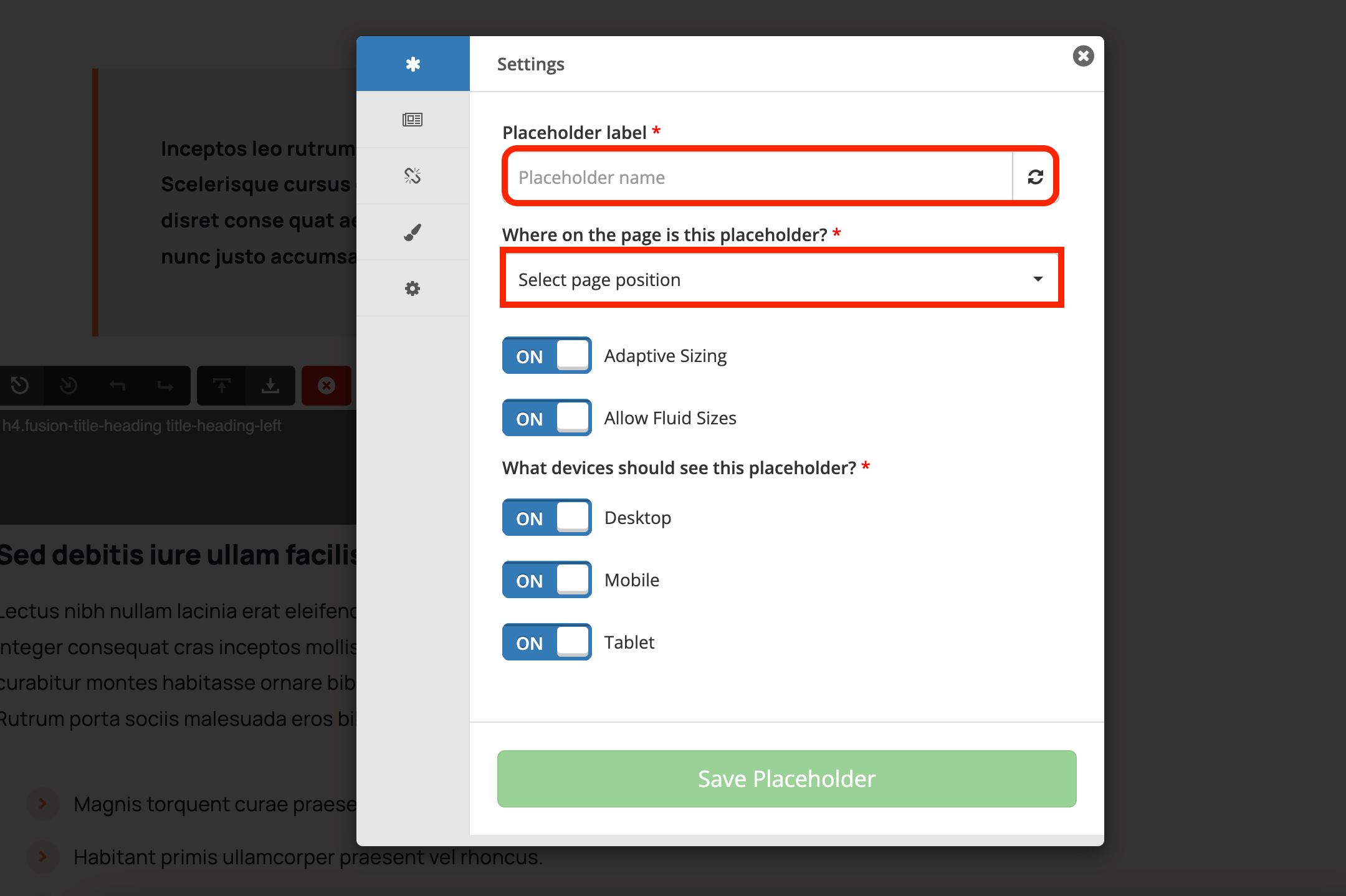Open the gear advanced tab in sidebar
Viewport: 1346px width, 896px height.
point(413,288)
